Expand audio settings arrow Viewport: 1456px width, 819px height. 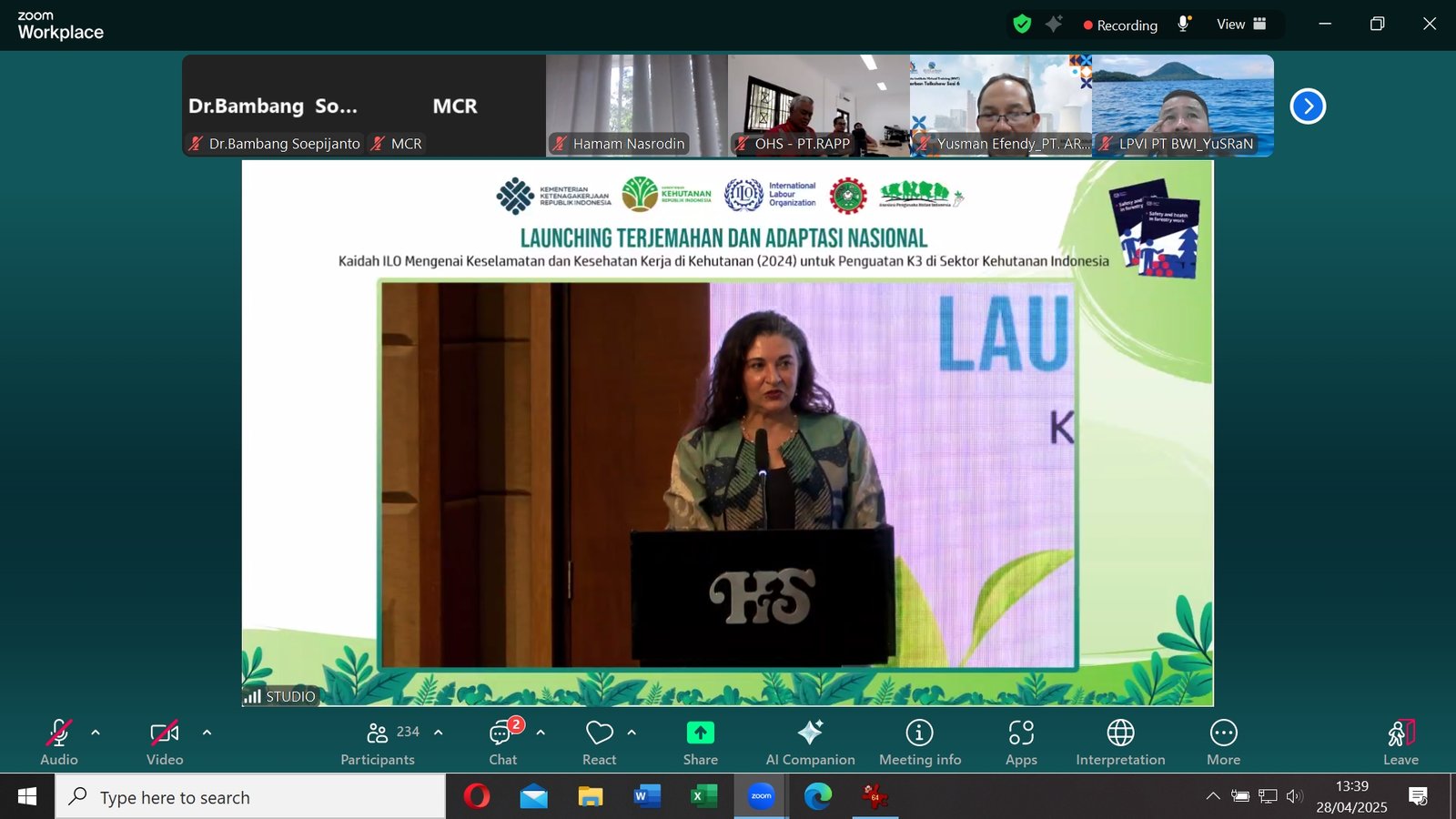coord(96,733)
